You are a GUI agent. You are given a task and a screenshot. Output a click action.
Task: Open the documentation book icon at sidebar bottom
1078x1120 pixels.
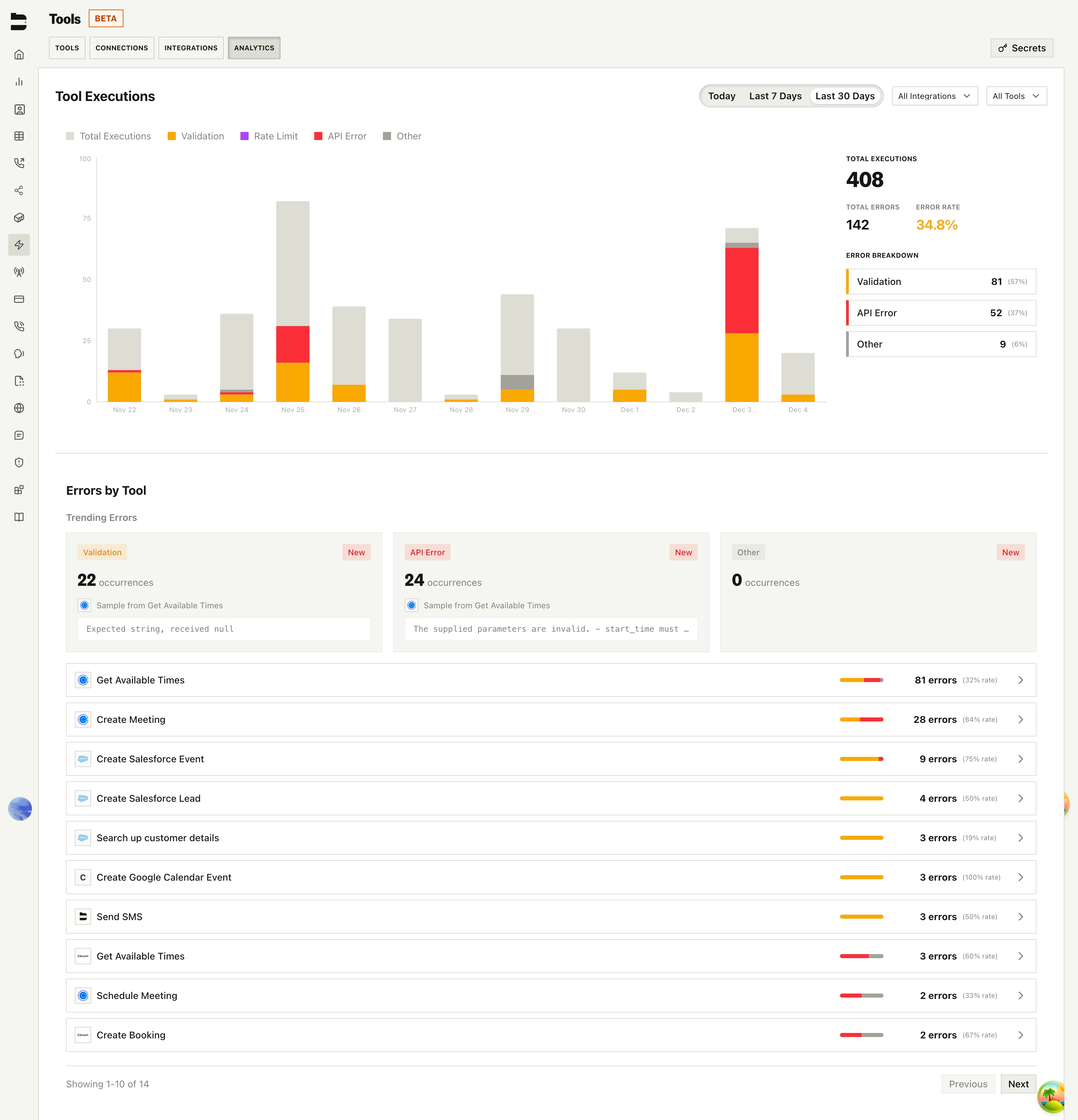pos(19,517)
